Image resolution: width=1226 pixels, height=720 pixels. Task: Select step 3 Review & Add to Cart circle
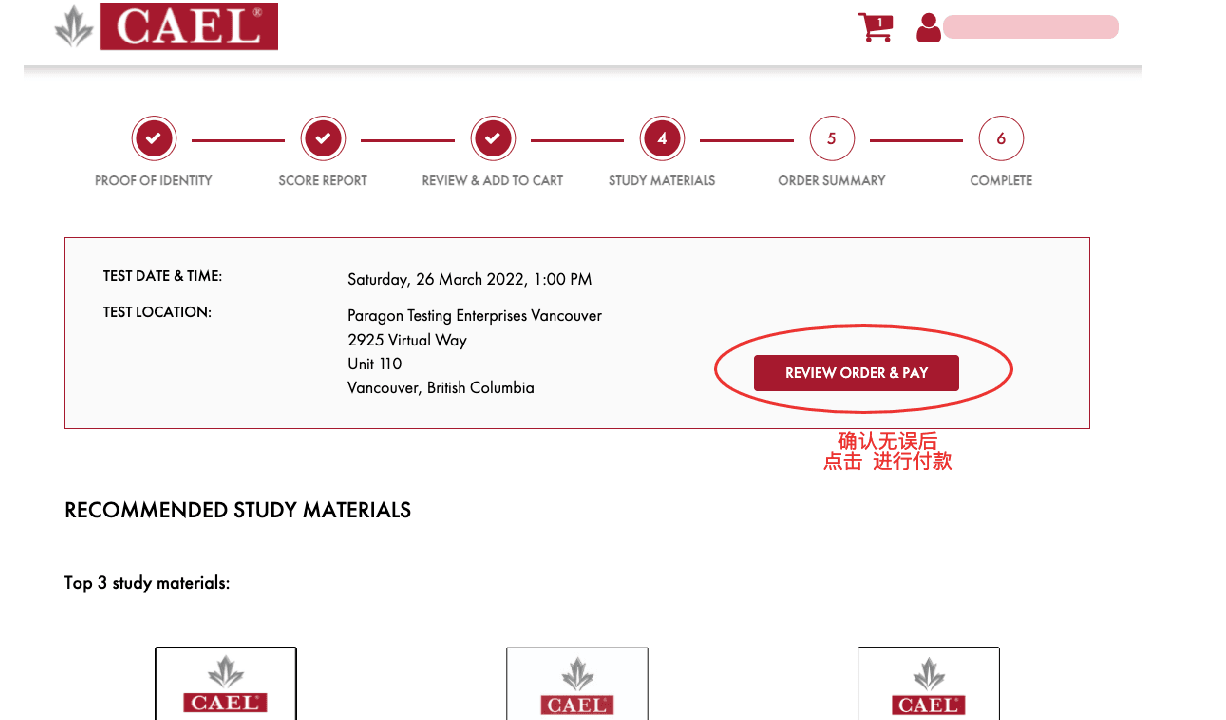tap(493, 138)
